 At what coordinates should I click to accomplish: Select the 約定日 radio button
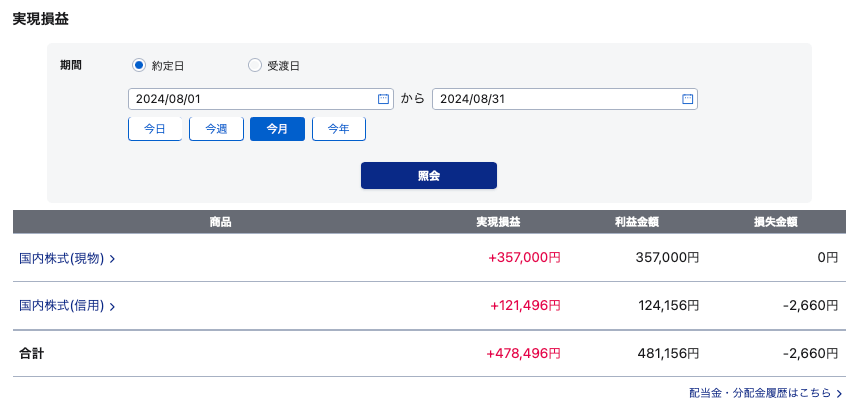coord(139,66)
